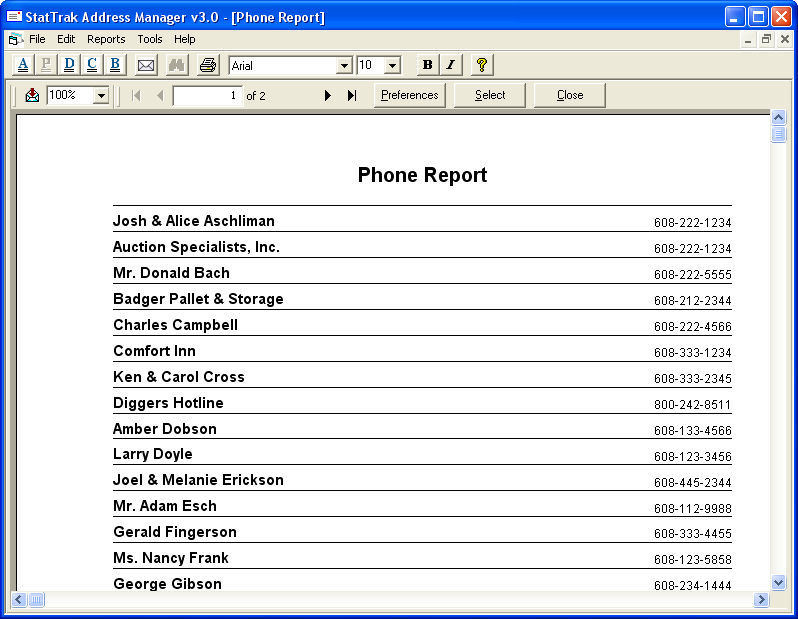Select the Comfort Inn entry
Viewport: 798px width, 619px height.
155,351
